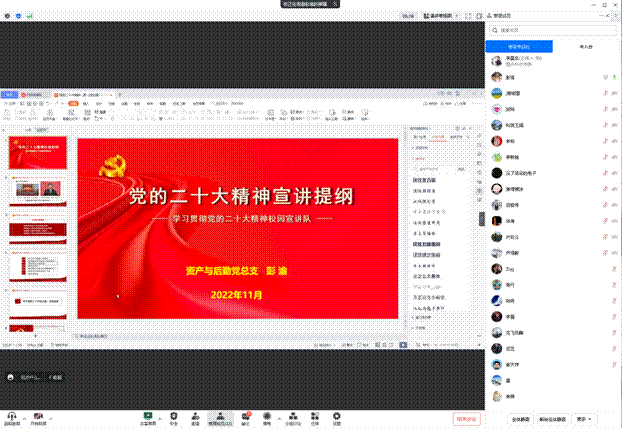Open the Apps icon in meeting toolbar

(x=315, y=418)
